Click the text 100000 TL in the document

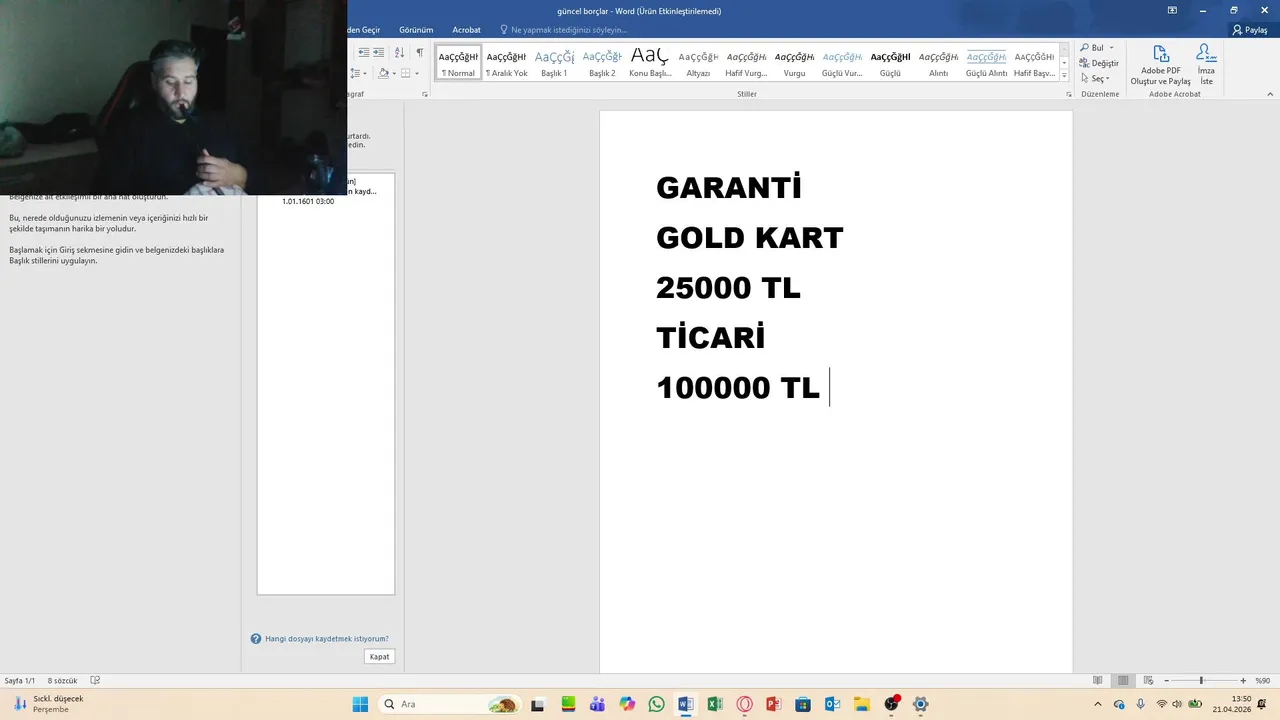click(x=738, y=388)
